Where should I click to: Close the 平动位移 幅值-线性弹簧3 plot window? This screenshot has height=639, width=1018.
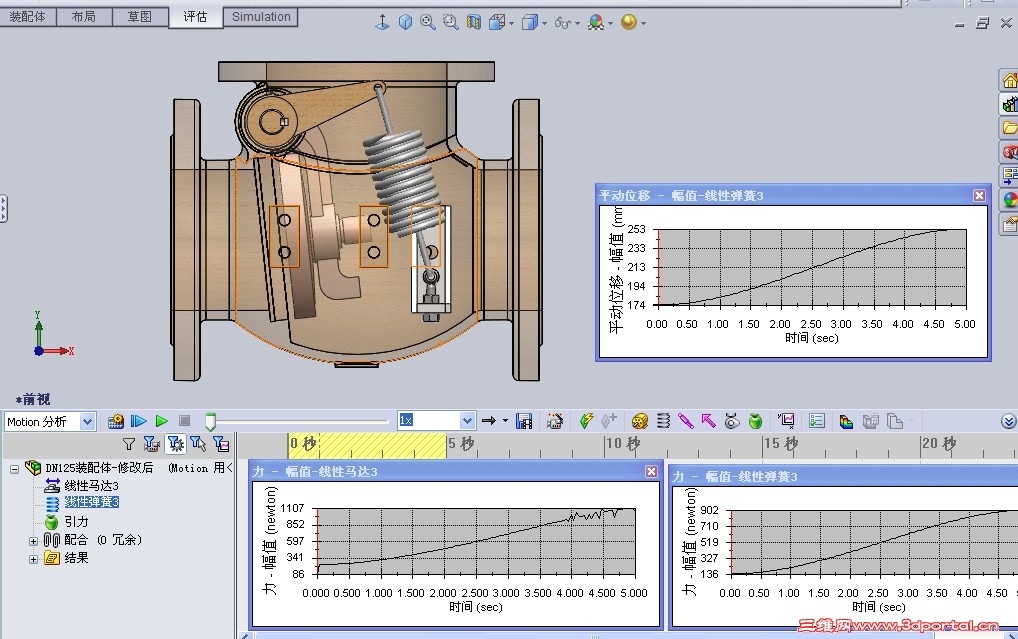[x=979, y=195]
